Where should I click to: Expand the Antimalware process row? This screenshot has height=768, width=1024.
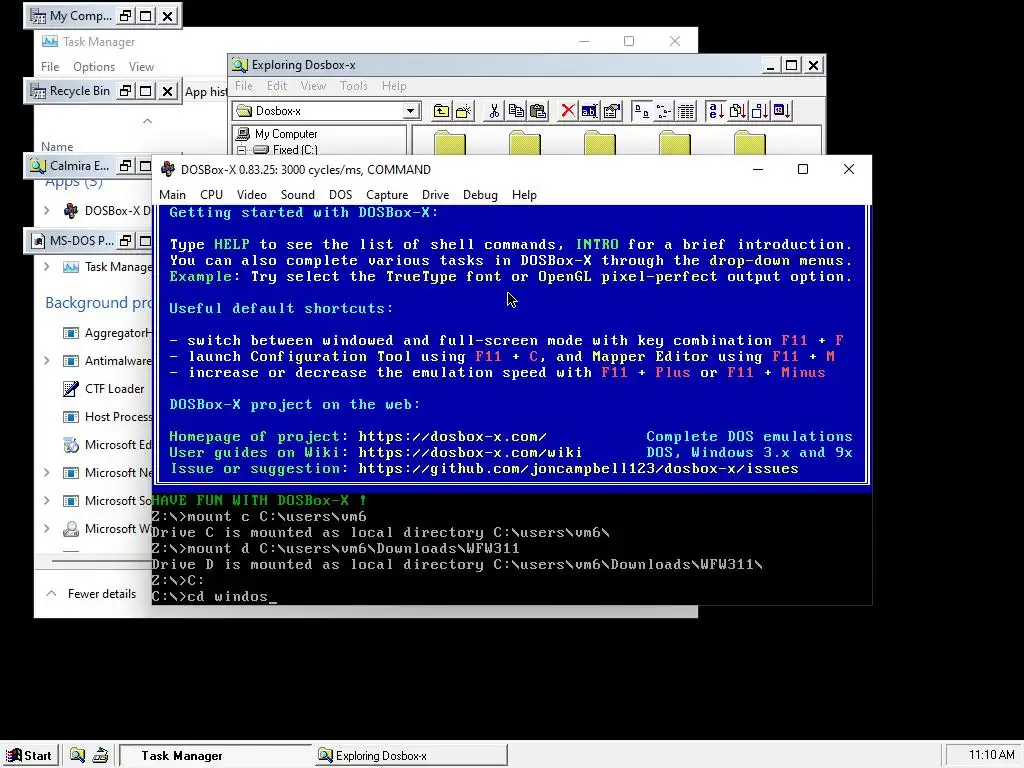(47, 360)
